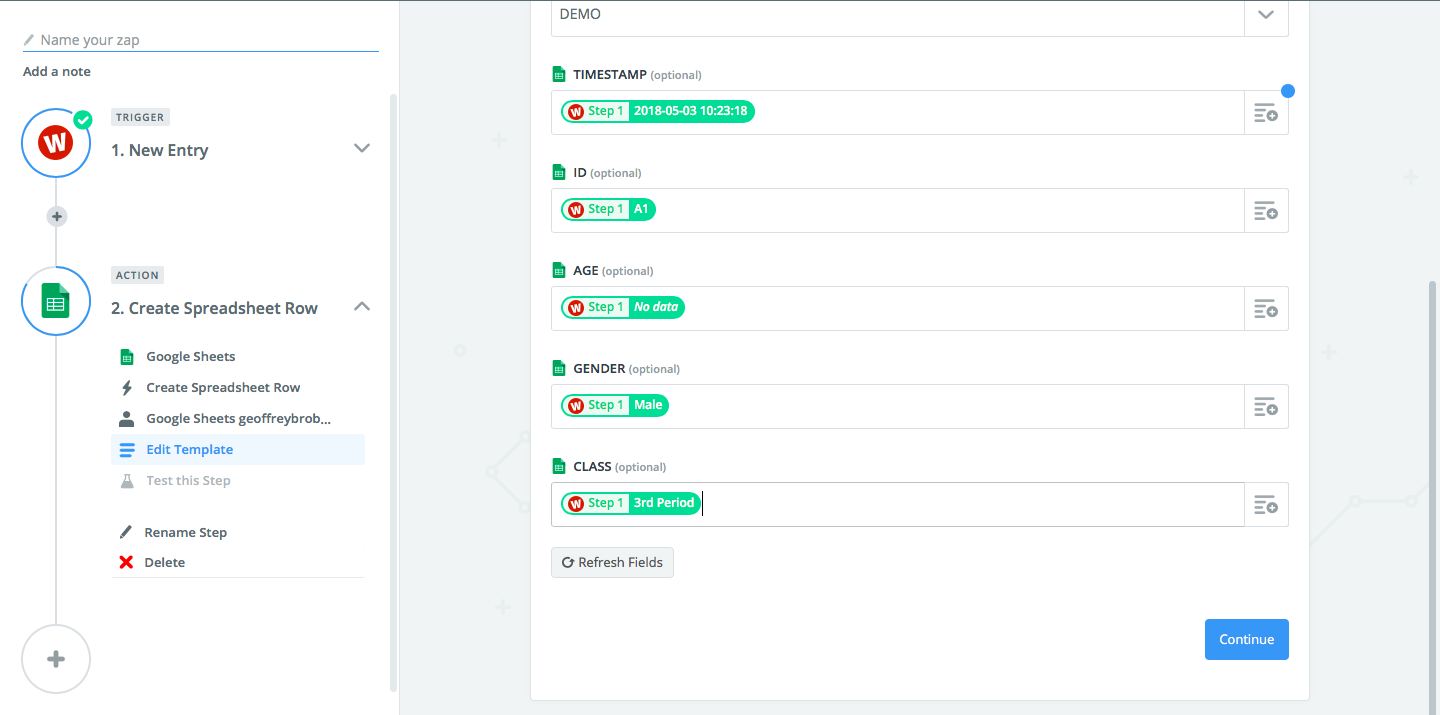The width and height of the screenshot is (1440, 715).
Task: Click the 1. New Entry title
Action: (x=160, y=150)
